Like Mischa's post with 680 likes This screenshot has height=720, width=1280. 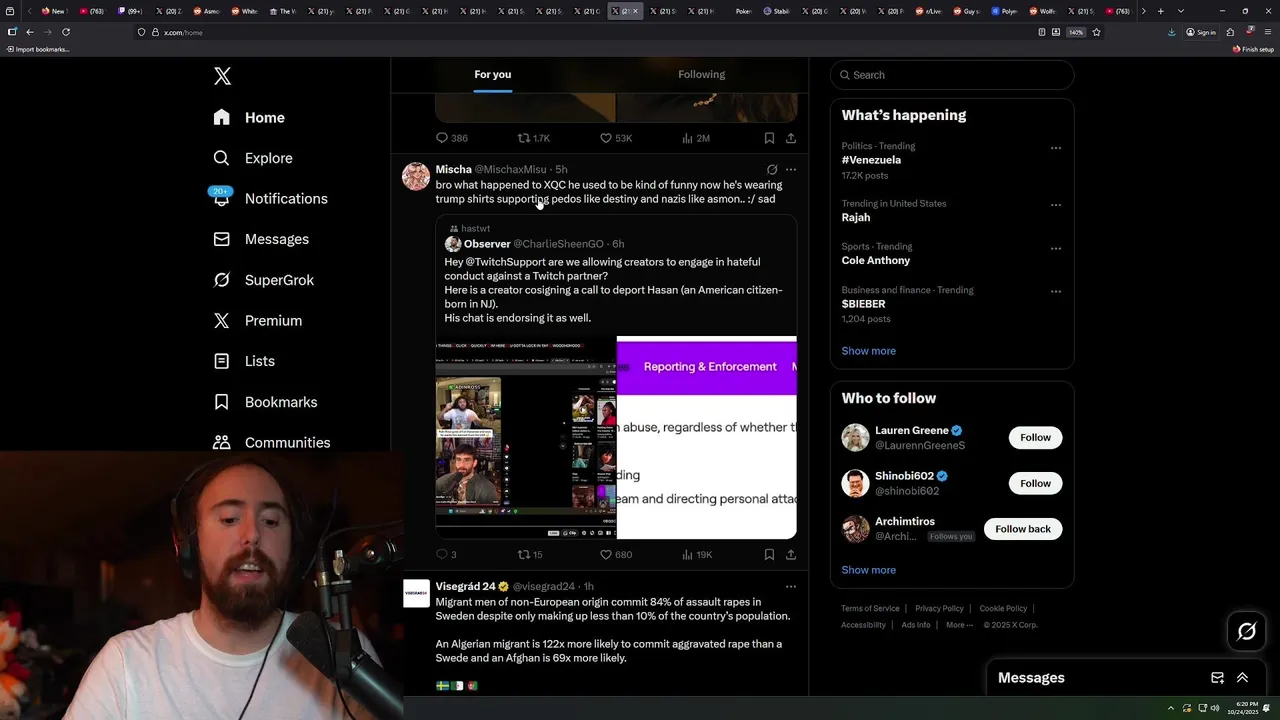(615, 554)
